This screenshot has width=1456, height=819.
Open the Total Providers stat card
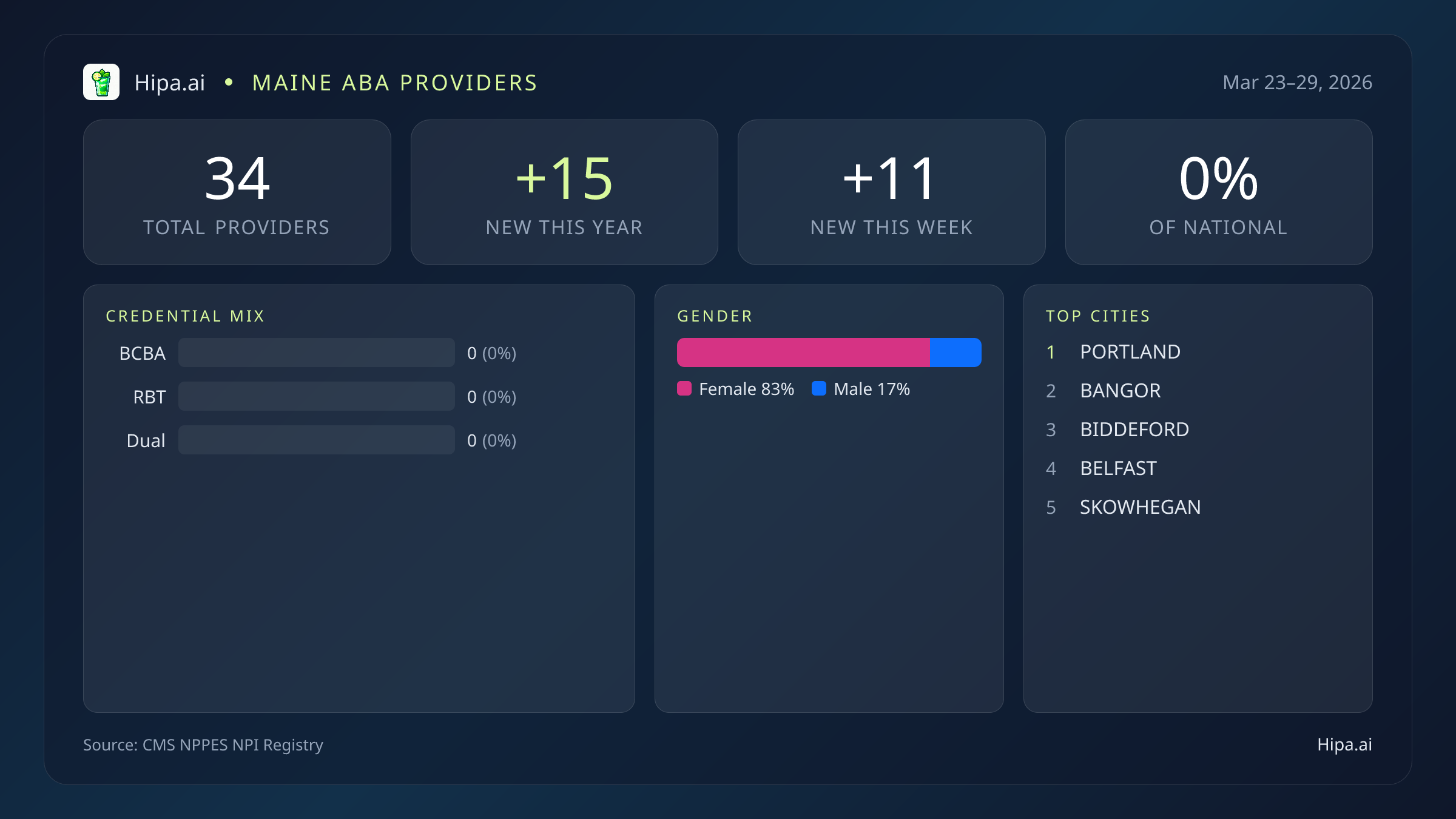tap(237, 192)
